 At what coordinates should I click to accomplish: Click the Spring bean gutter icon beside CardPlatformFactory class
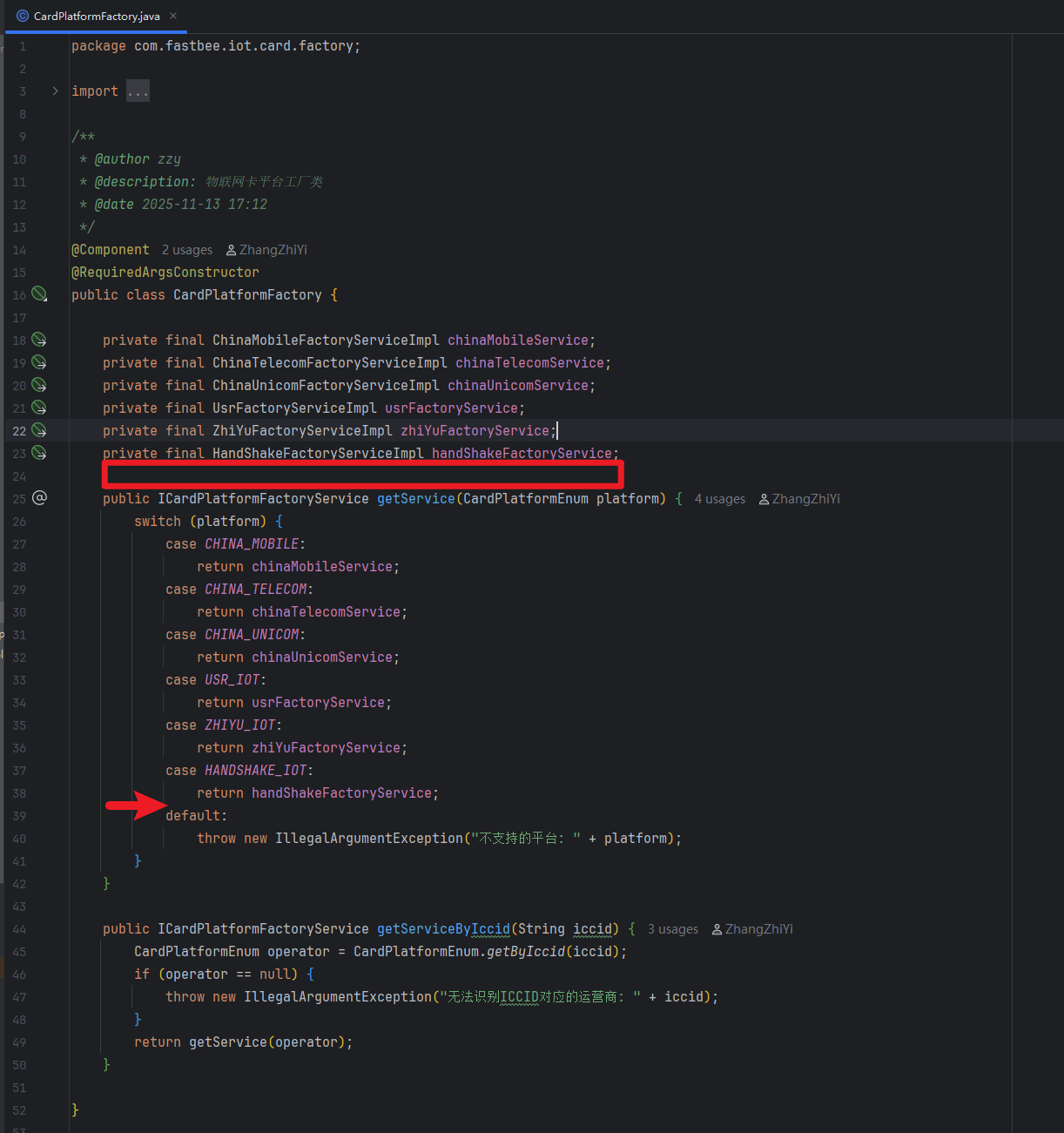point(39,294)
